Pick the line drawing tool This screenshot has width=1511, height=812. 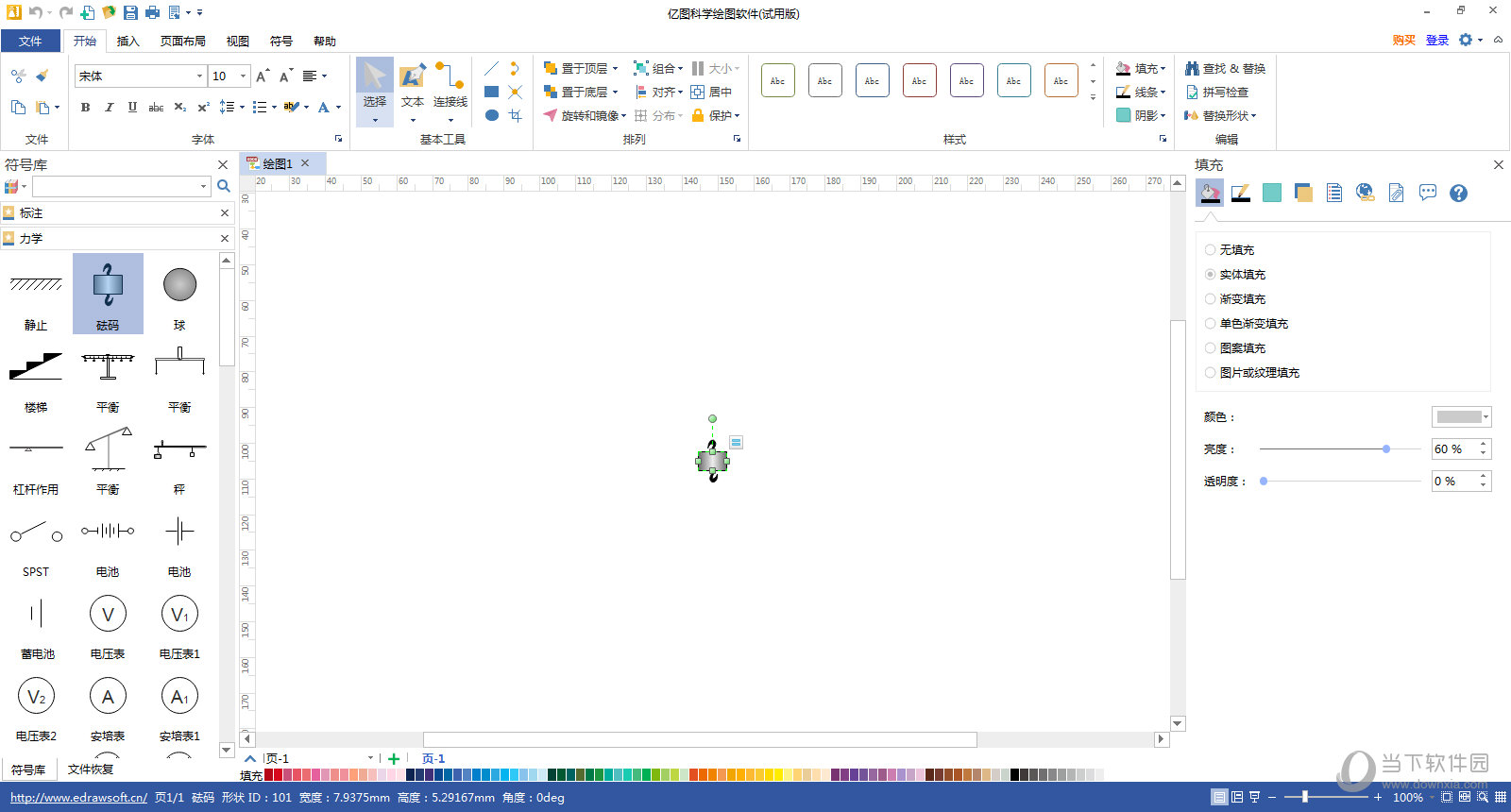[491, 69]
